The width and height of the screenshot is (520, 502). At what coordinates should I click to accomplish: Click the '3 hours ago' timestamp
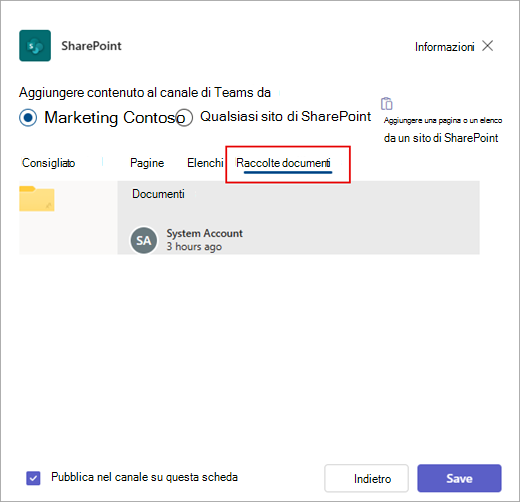click(x=194, y=246)
